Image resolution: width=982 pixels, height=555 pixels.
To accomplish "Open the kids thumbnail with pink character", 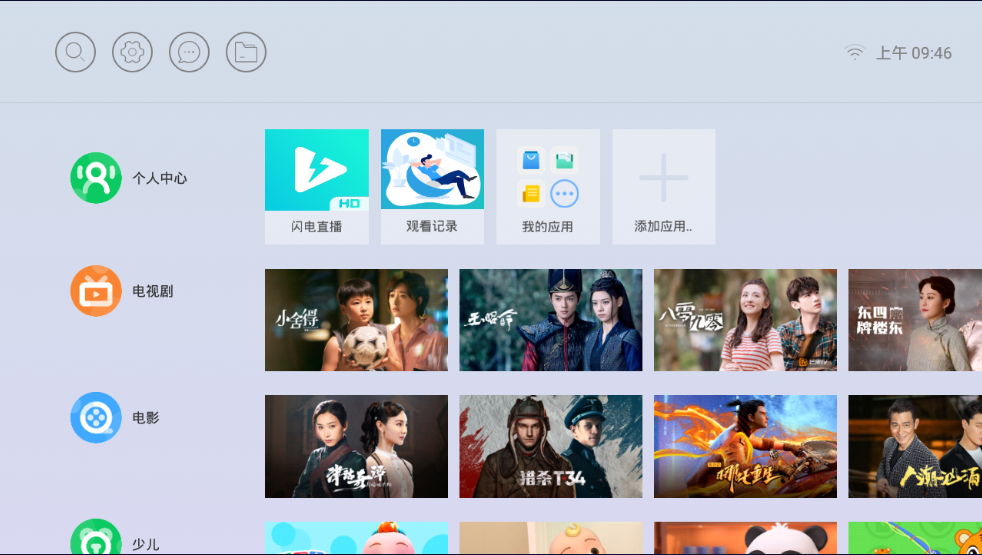I will pyautogui.click(x=356, y=538).
